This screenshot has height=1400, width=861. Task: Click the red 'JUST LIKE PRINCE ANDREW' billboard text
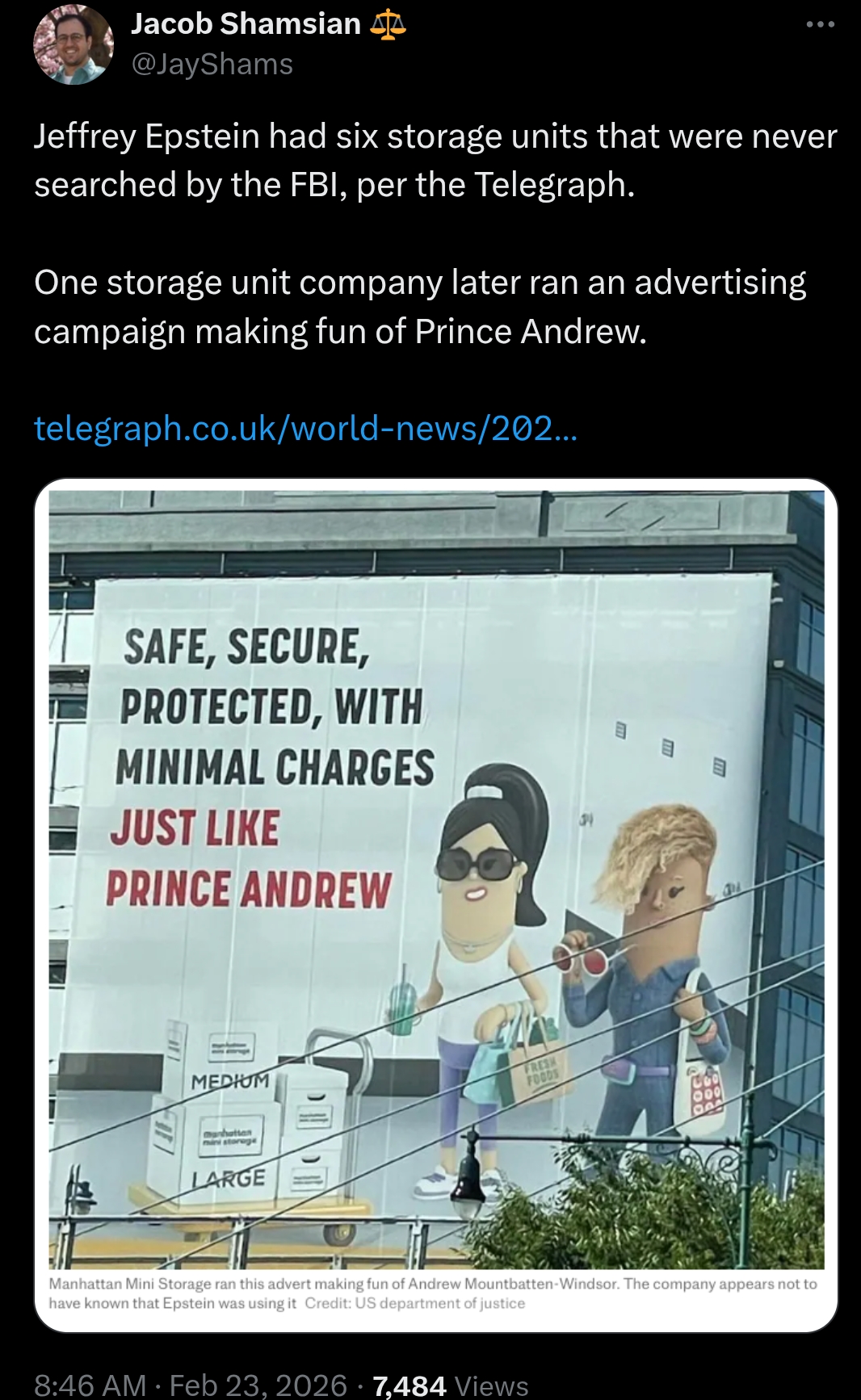click(249, 859)
